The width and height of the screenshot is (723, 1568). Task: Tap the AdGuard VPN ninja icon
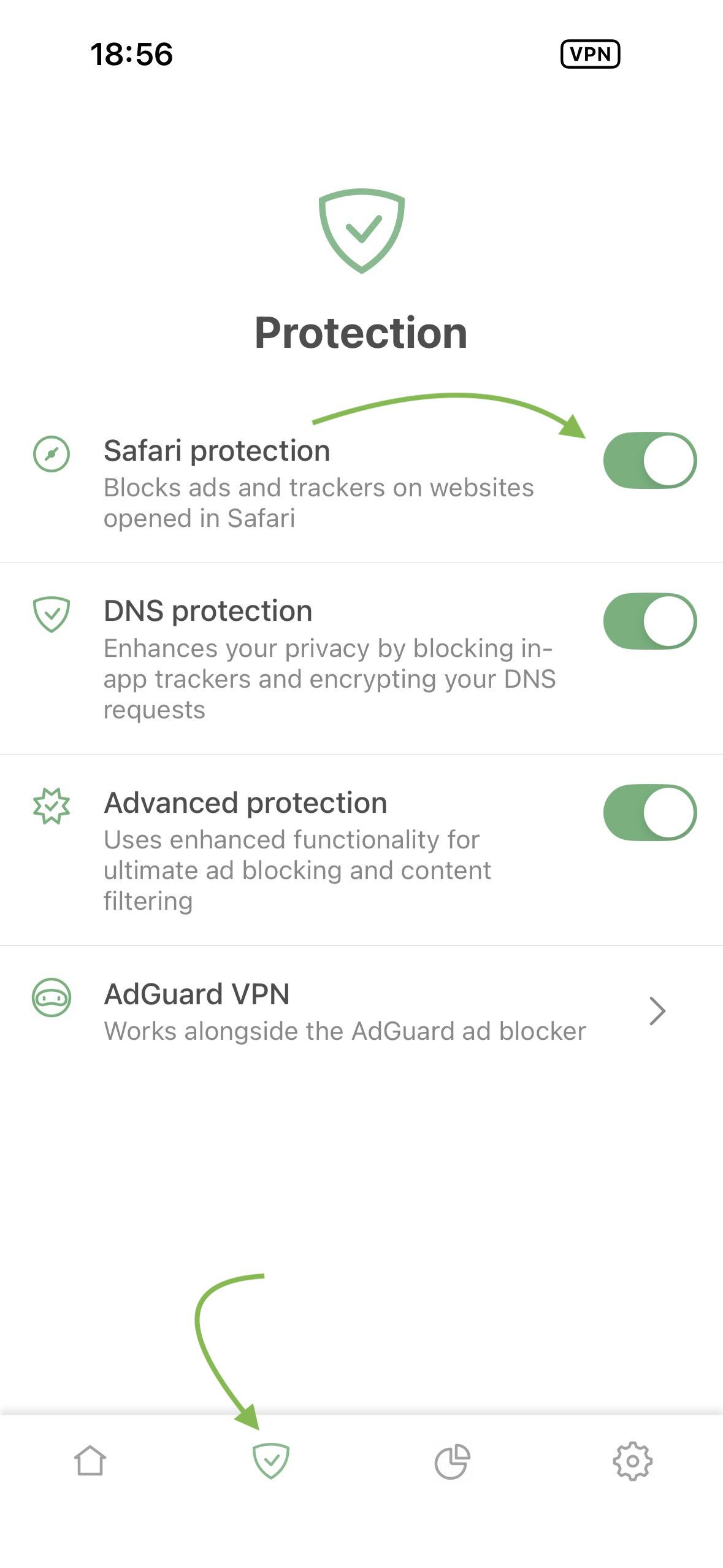tap(52, 997)
